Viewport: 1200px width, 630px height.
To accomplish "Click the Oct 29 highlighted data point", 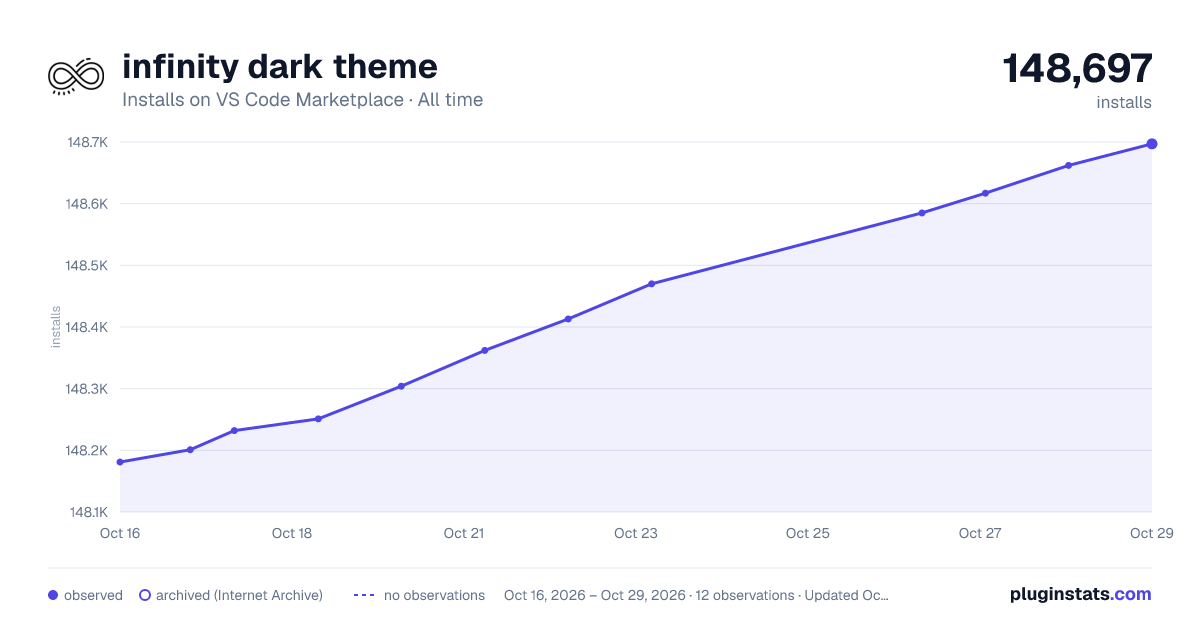I will (x=1152, y=144).
